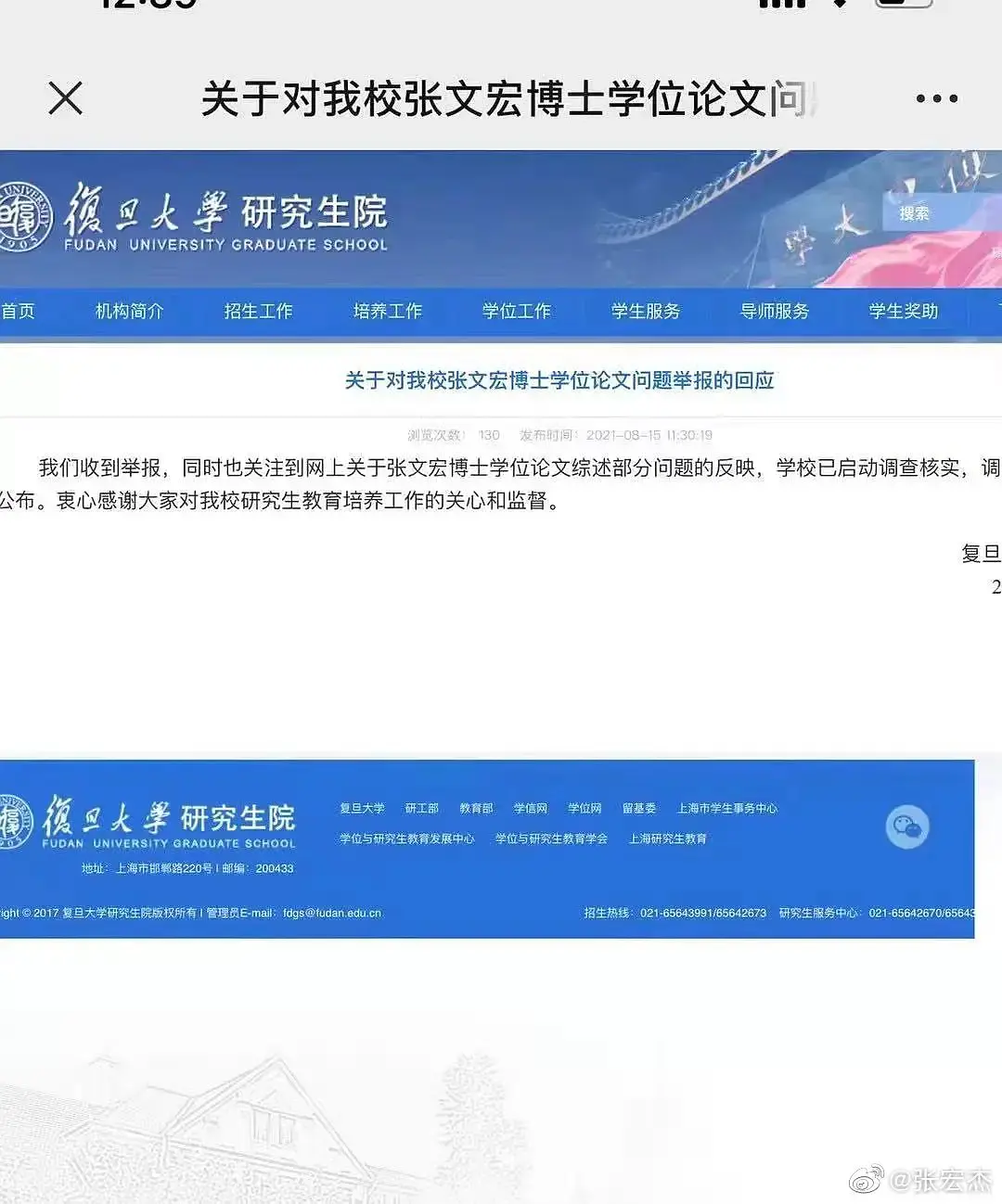The width and height of the screenshot is (1002, 1204).
Task: Open the 学生服务 navigation item
Action: [645, 311]
